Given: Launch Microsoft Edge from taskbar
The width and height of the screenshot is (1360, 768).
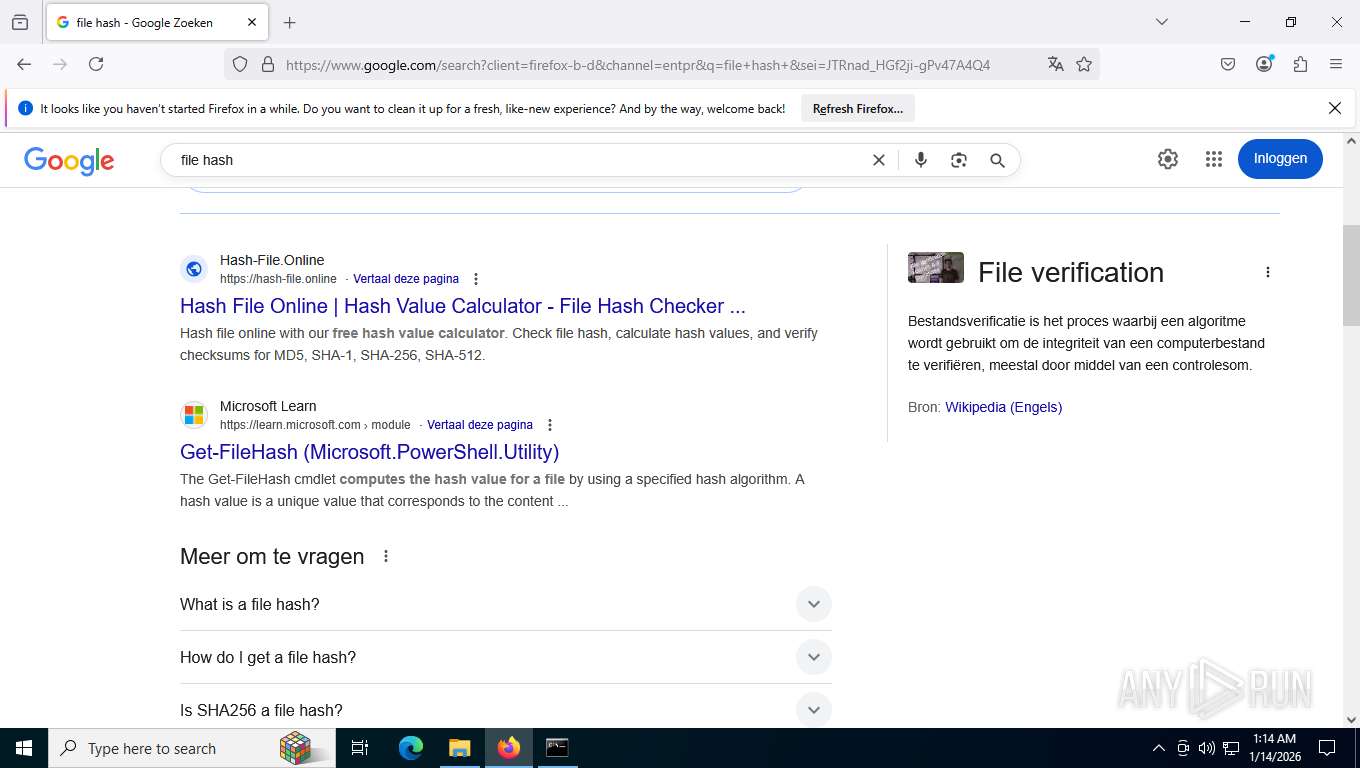Looking at the screenshot, I should point(411,748).
